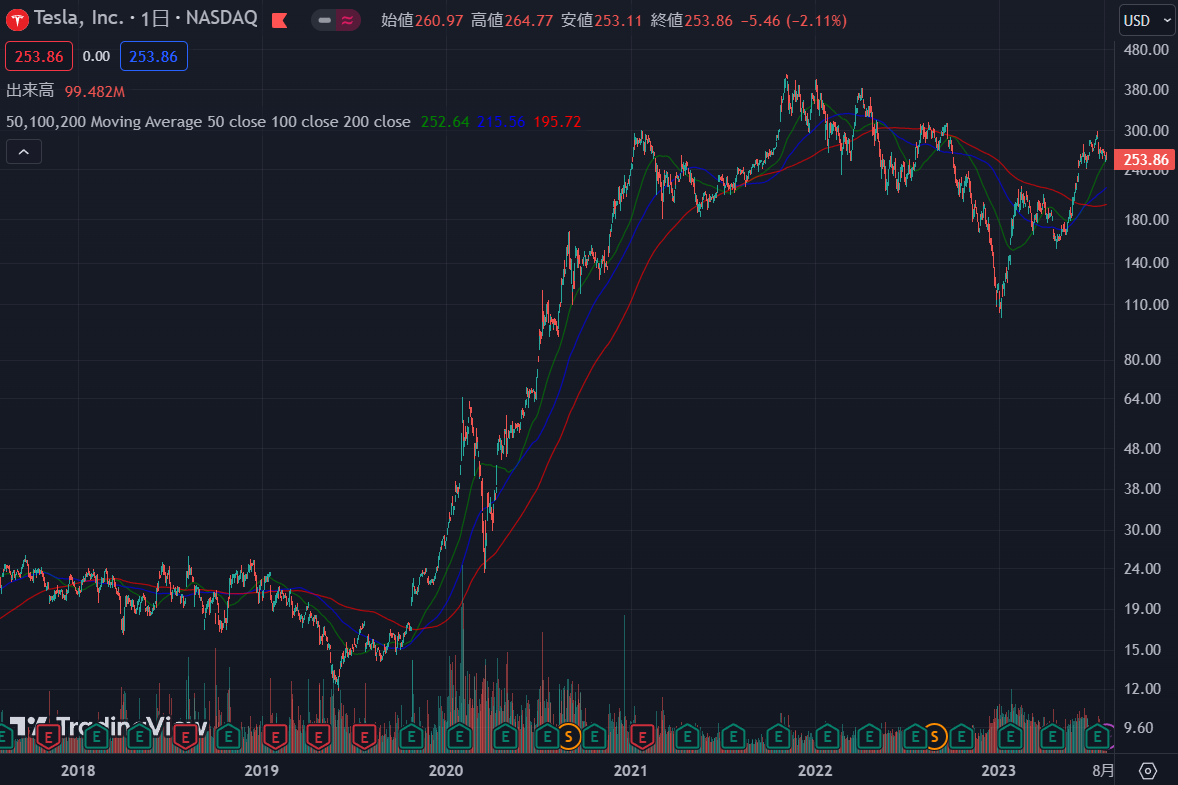Image resolution: width=1178 pixels, height=785 pixels.
Task: Click the blue 215.56 moving average value
Action: [x=501, y=122]
